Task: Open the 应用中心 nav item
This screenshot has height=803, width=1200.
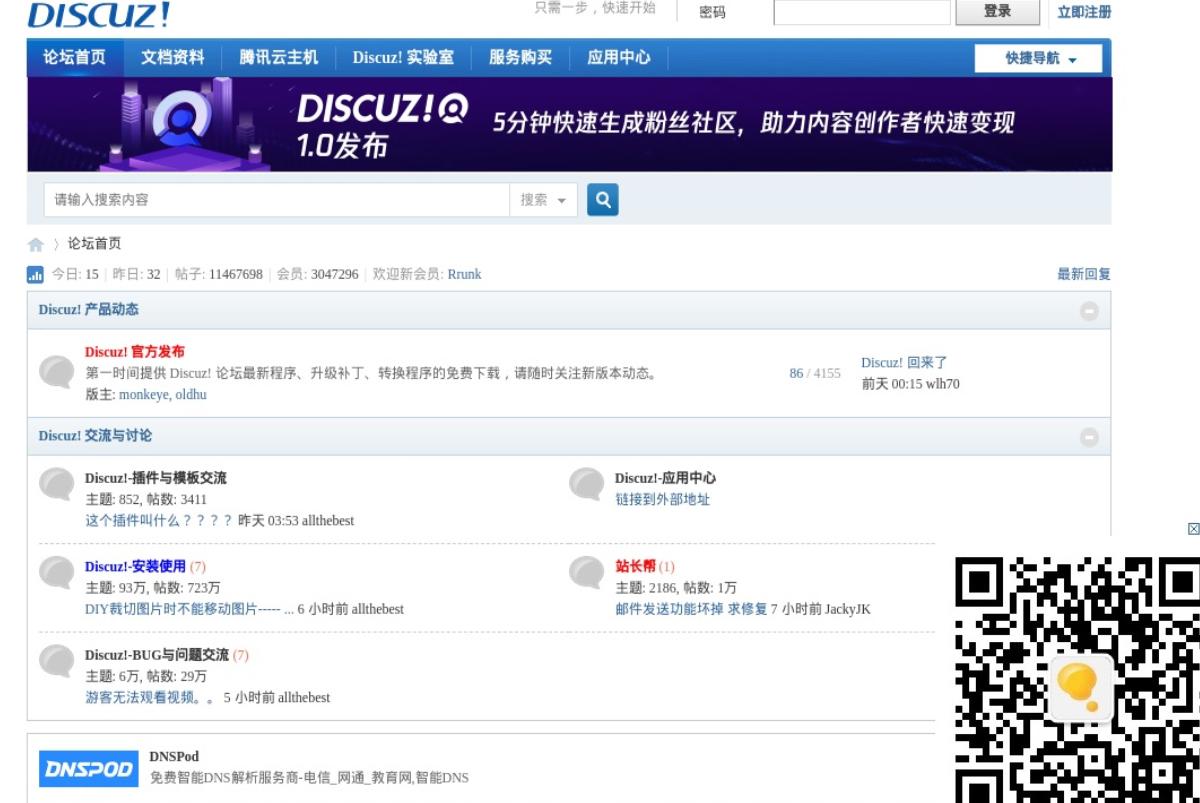Action: (618, 58)
